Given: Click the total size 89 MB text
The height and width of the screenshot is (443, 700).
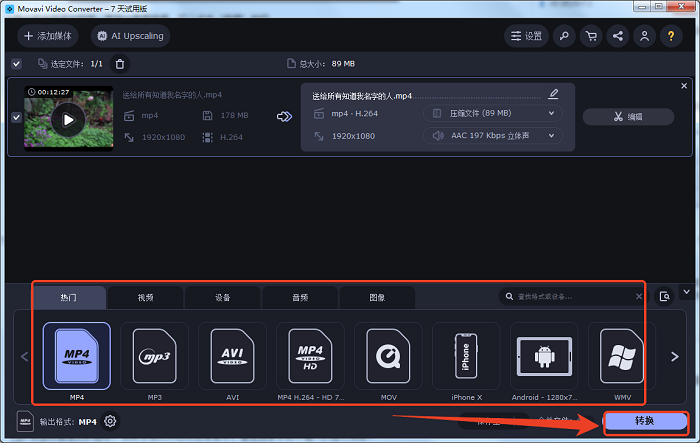Looking at the screenshot, I should point(343,64).
